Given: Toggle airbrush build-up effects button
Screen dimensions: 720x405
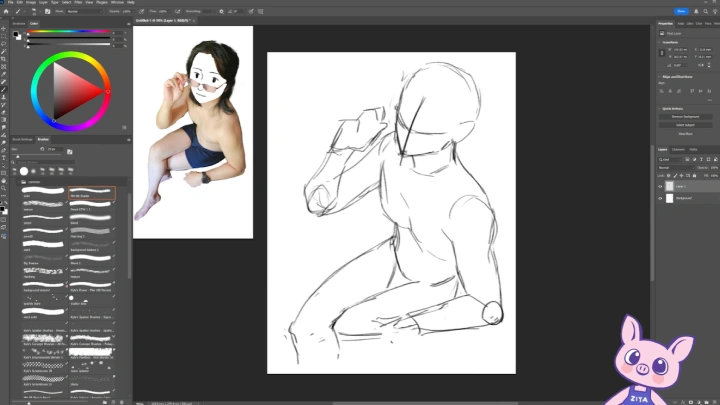Looking at the screenshot, I should click(177, 11).
